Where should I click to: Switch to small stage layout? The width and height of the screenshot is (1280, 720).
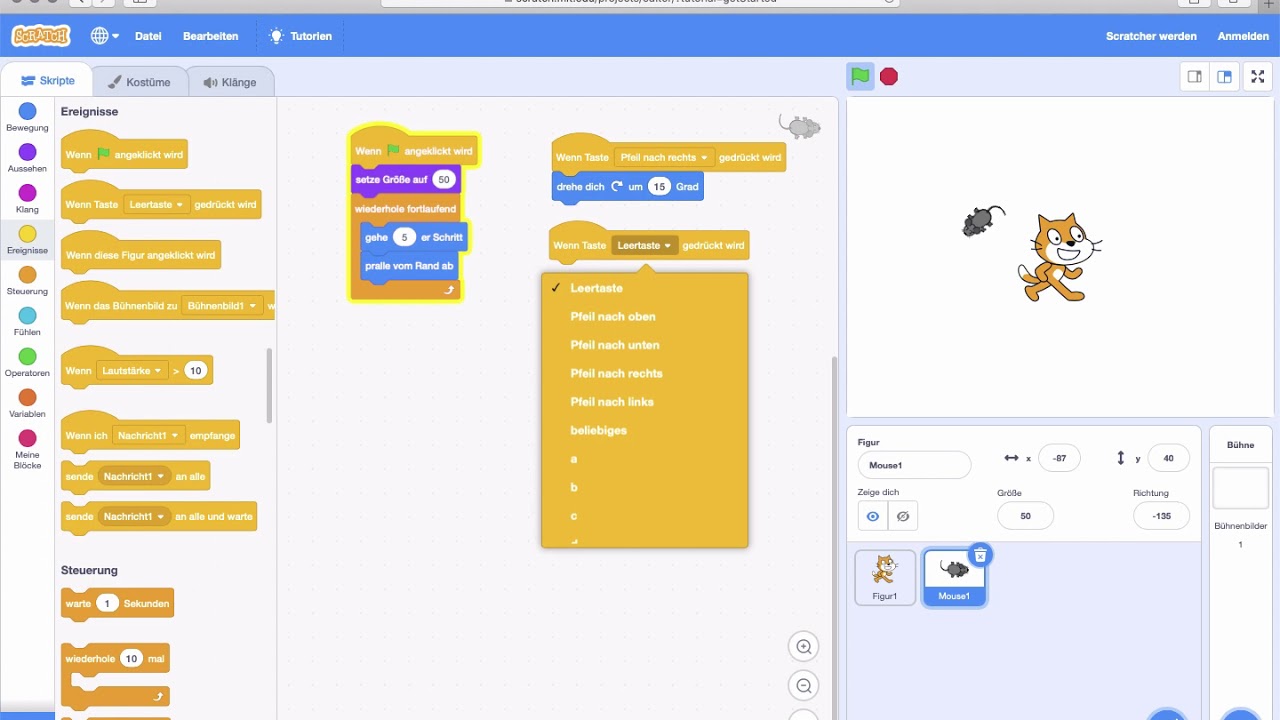click(1194, 76)
